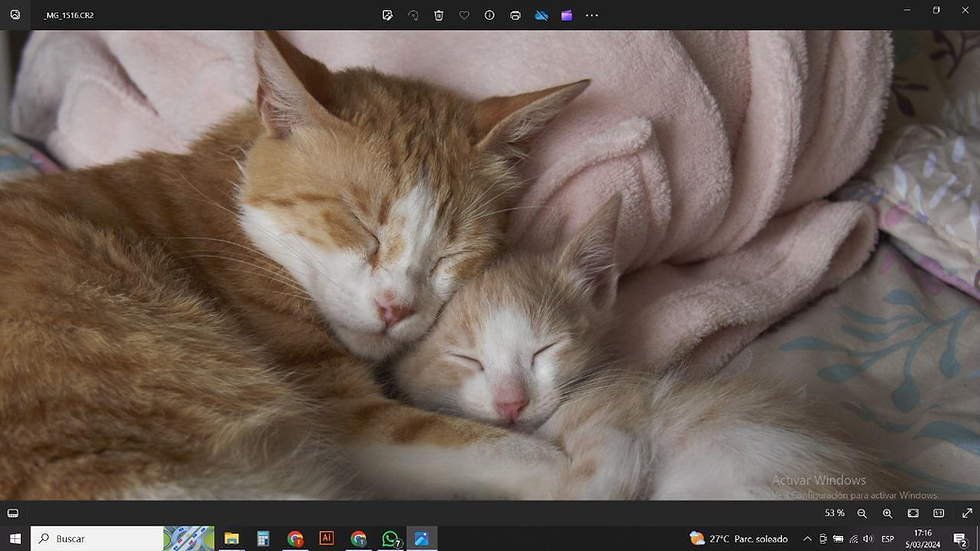Fit the image to the window
The width and height of the screenshot is (980, 551).
click(913, 513)
